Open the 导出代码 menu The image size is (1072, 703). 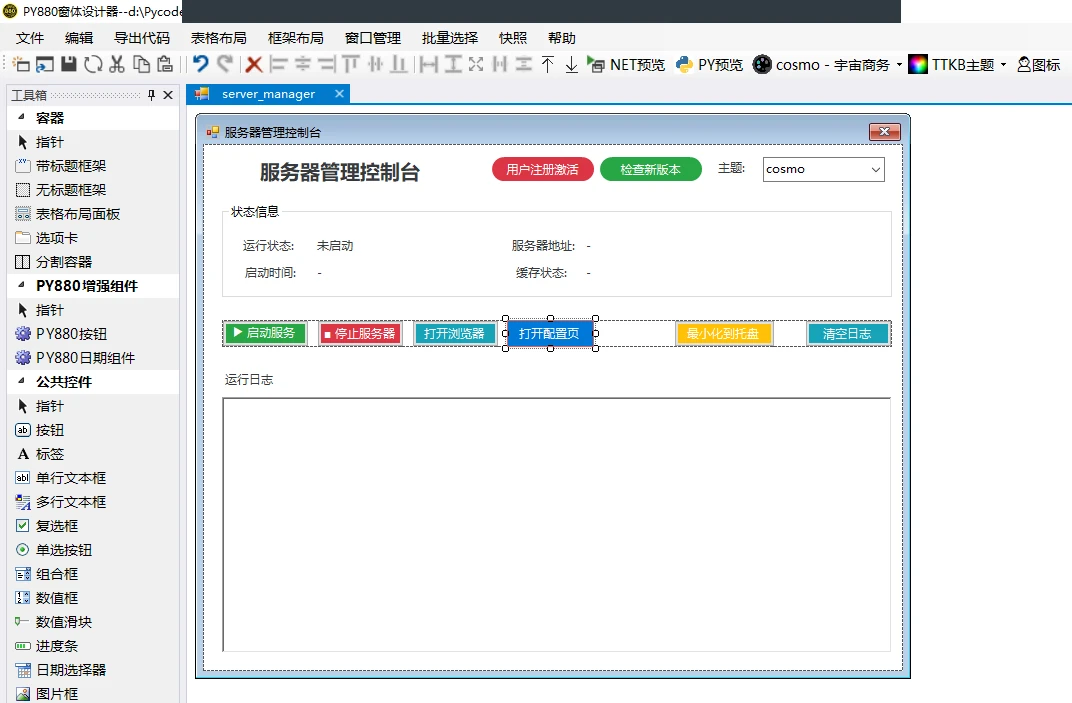(142, 38)
